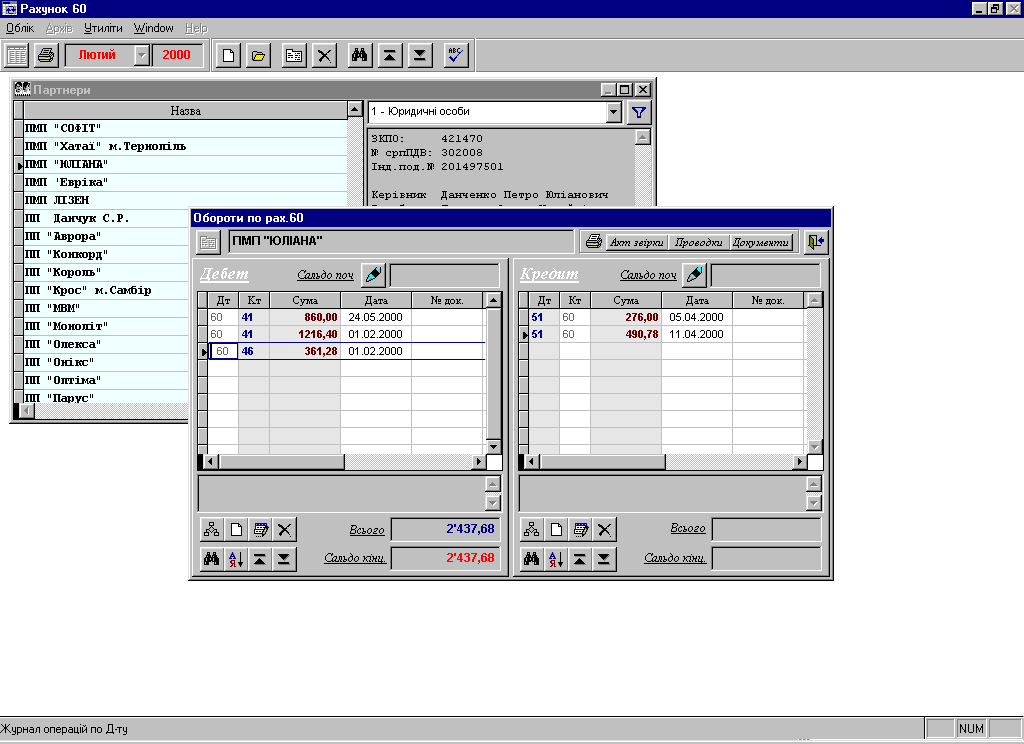
Task: Click the Проводки button
Action: [x=698, y=242]
